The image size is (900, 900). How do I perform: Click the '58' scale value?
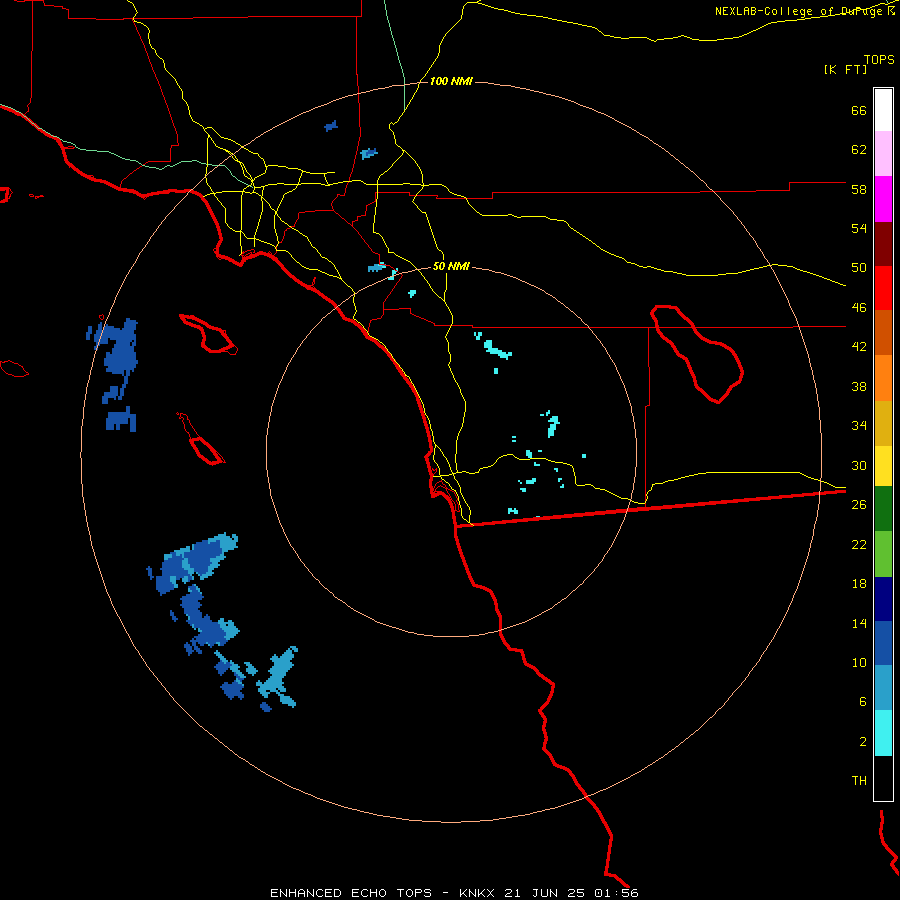tap(859, 189)
